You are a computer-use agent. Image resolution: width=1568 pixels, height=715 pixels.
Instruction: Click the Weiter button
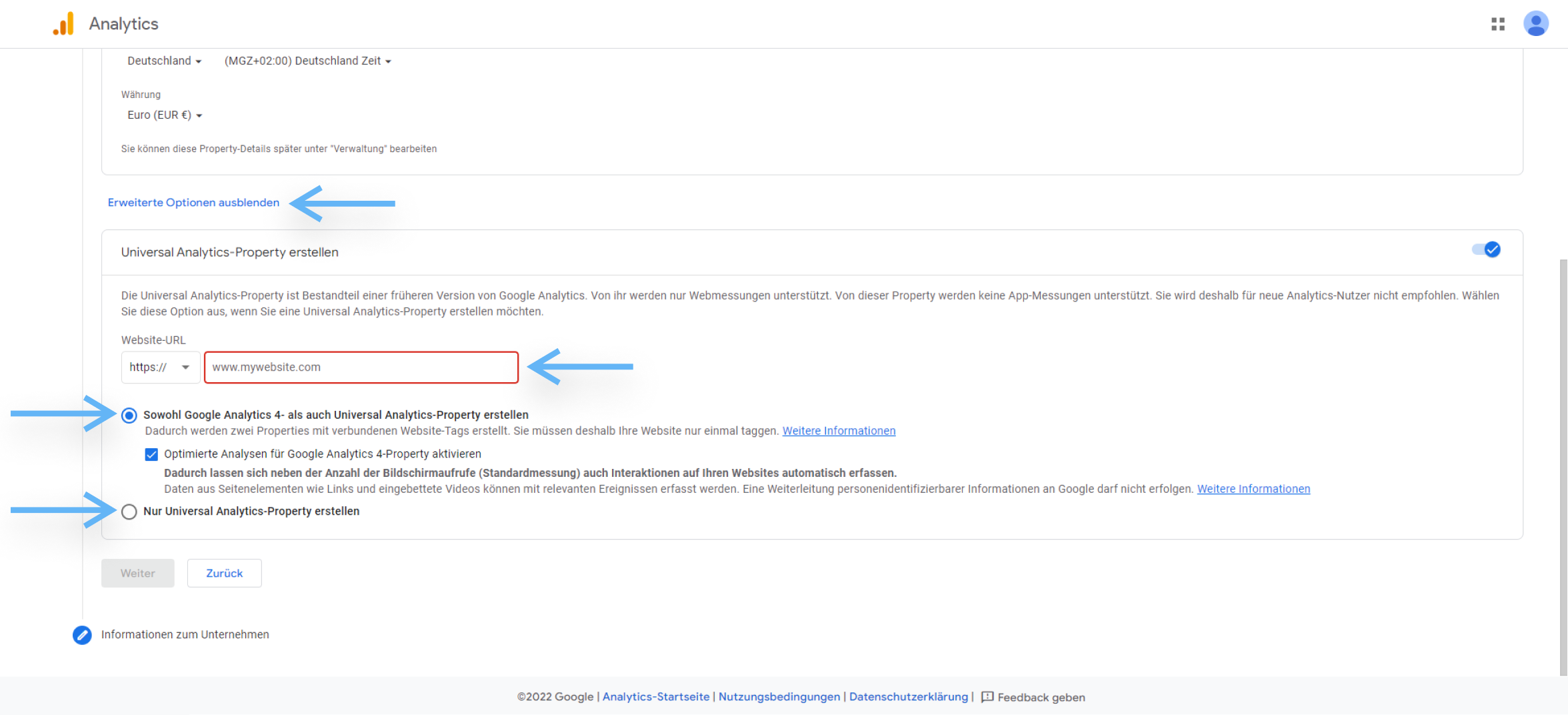[138, 574]
